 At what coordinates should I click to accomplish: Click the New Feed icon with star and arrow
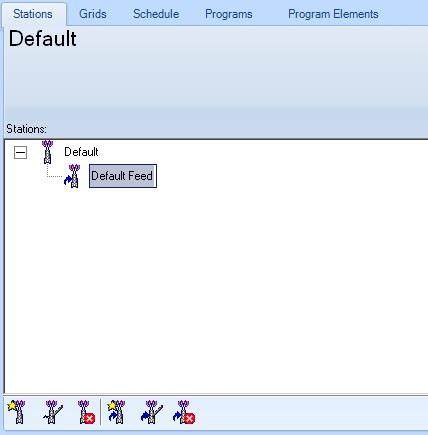click(116, 412)
